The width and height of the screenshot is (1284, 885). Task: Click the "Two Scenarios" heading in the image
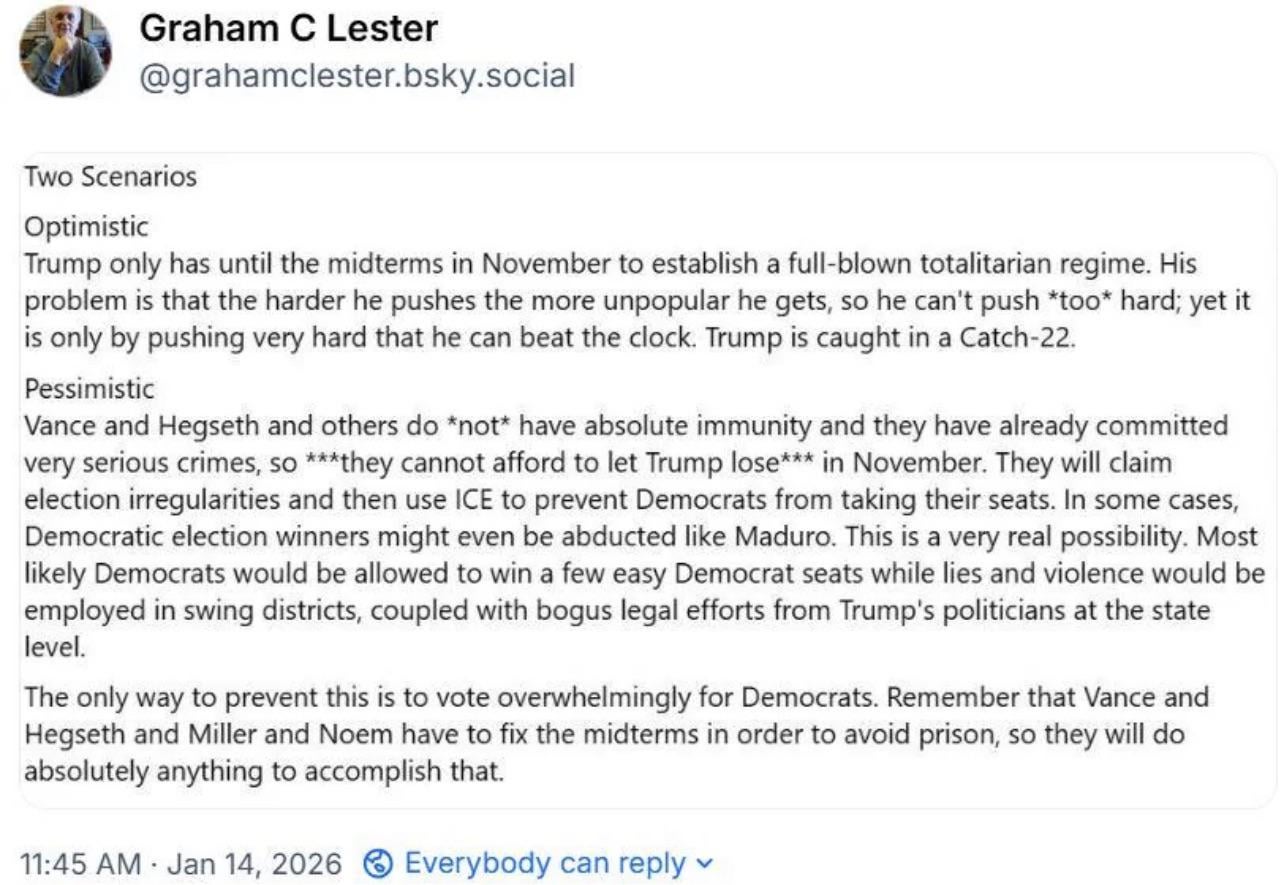111,177
